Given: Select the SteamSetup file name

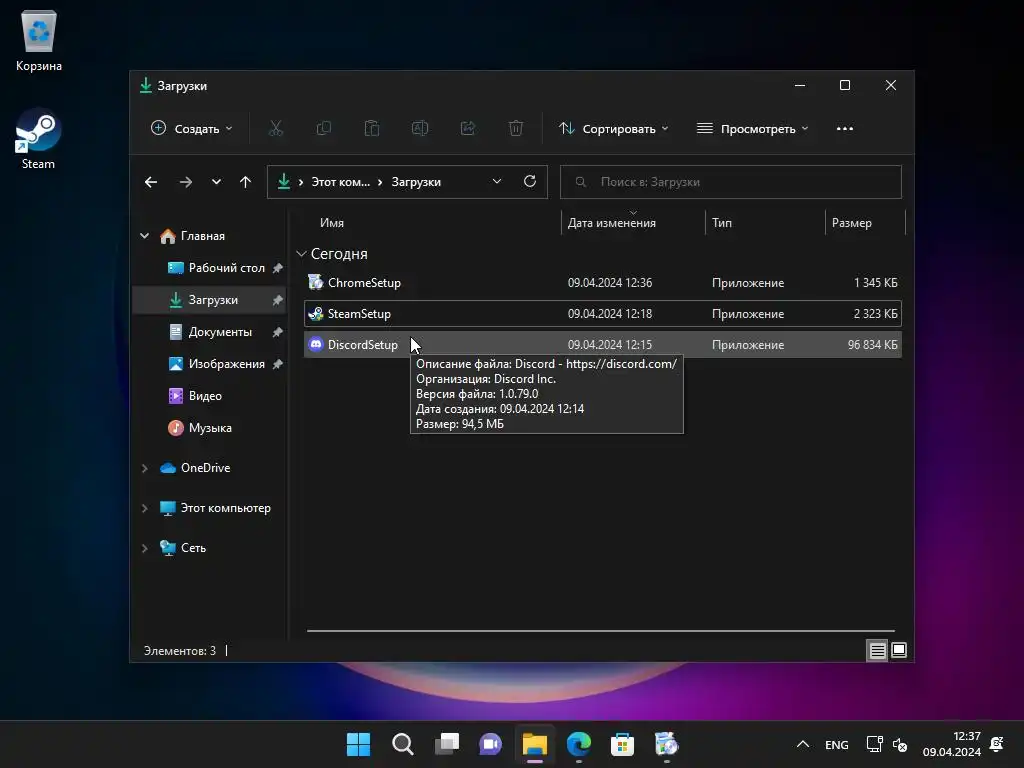Looking at the screenshot, I should pyautogui.click(x=359, y=314).
